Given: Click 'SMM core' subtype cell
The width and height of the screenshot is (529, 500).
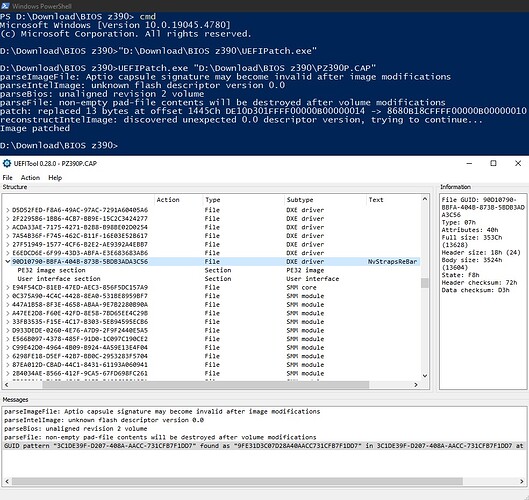Looking at the screenshot, I should click(x=301, y=287).
